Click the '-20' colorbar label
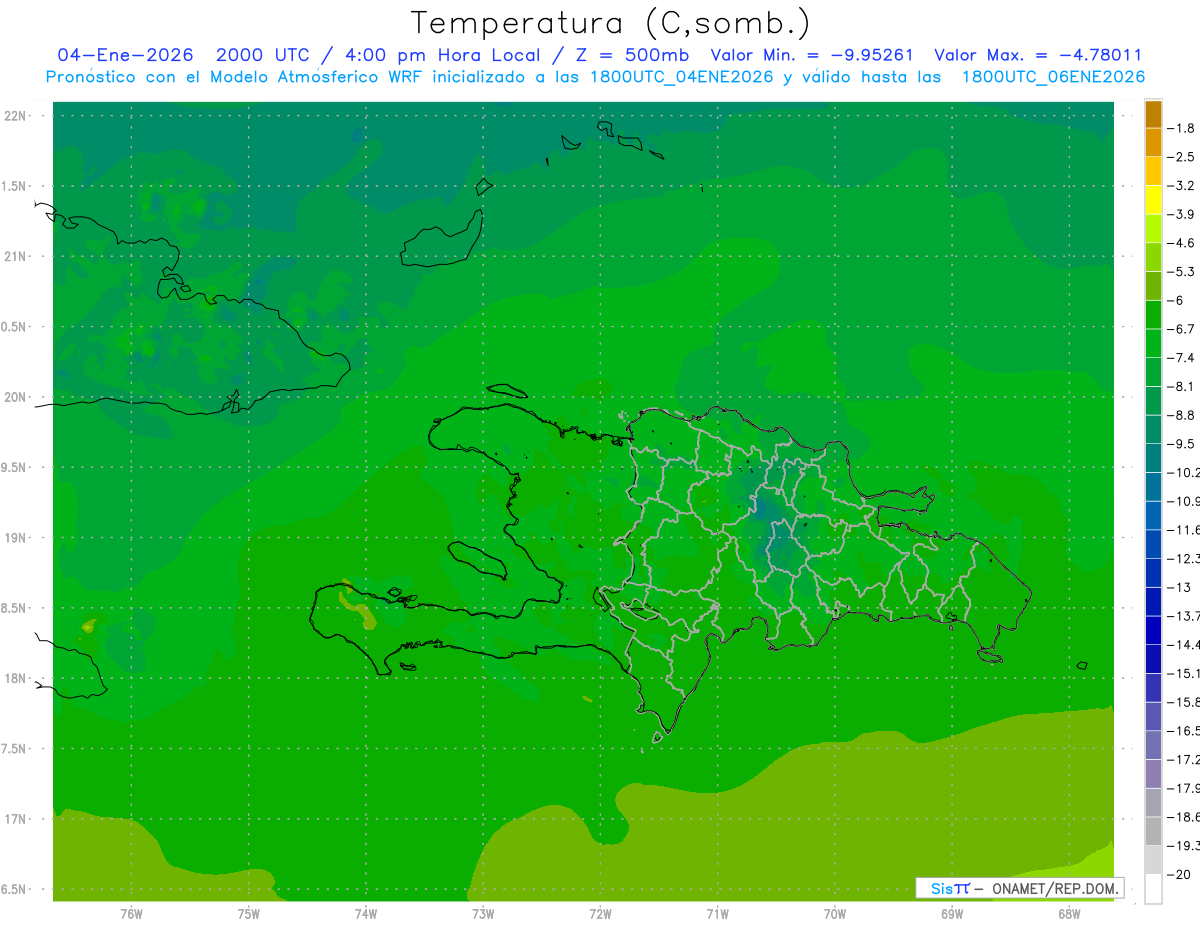The image size is (1200, 927). coord(1179,874)
